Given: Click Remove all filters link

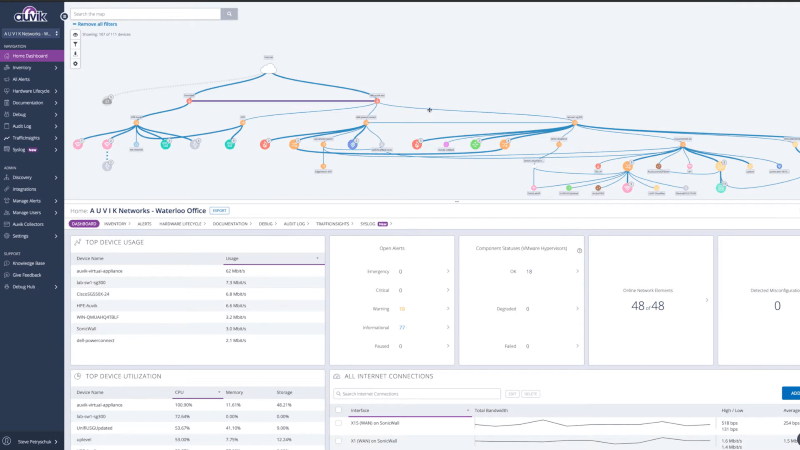Looking at the screenshot, I should [95, 24].
